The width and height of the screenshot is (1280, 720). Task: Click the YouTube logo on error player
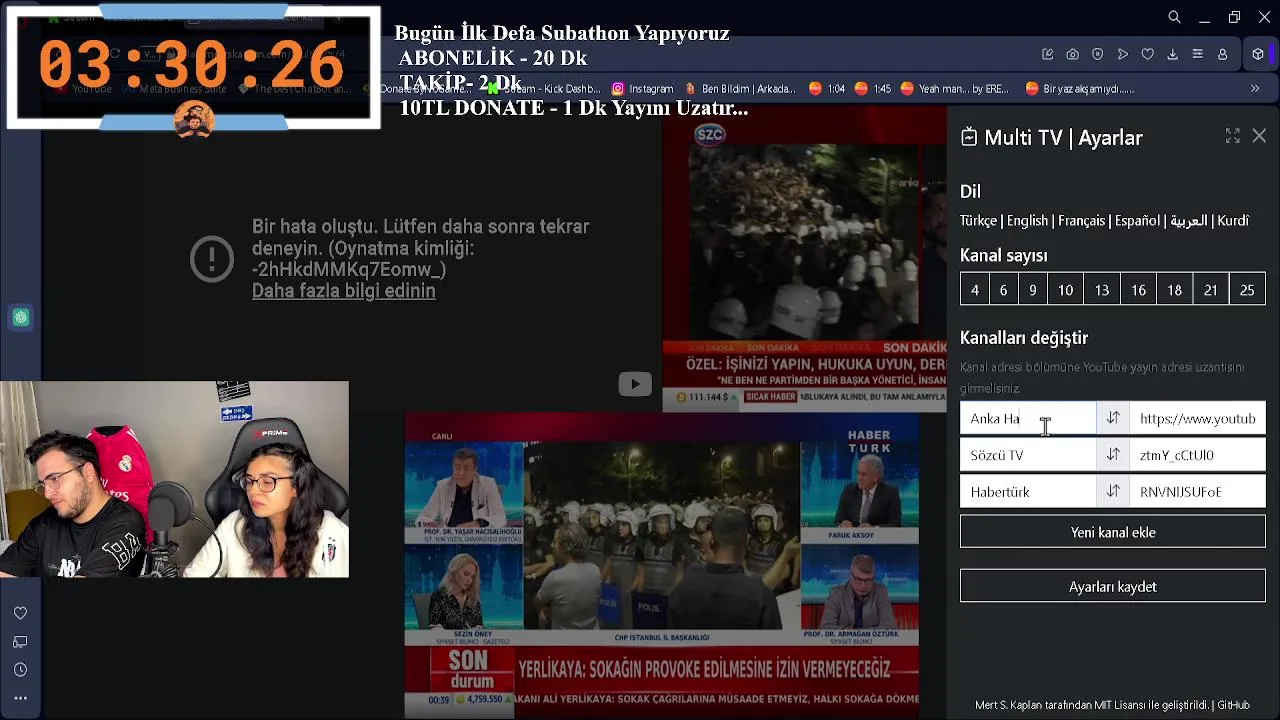tap(635, 384)
